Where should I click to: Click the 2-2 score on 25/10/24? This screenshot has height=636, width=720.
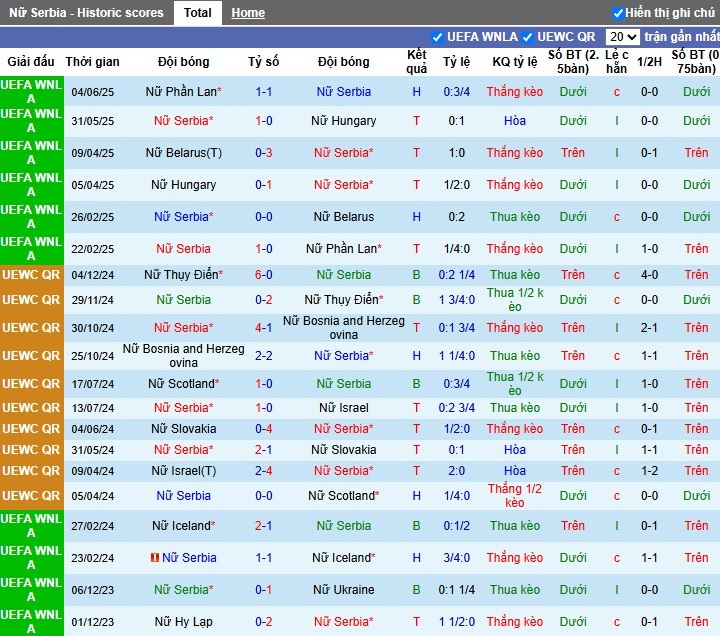point(264,356)
